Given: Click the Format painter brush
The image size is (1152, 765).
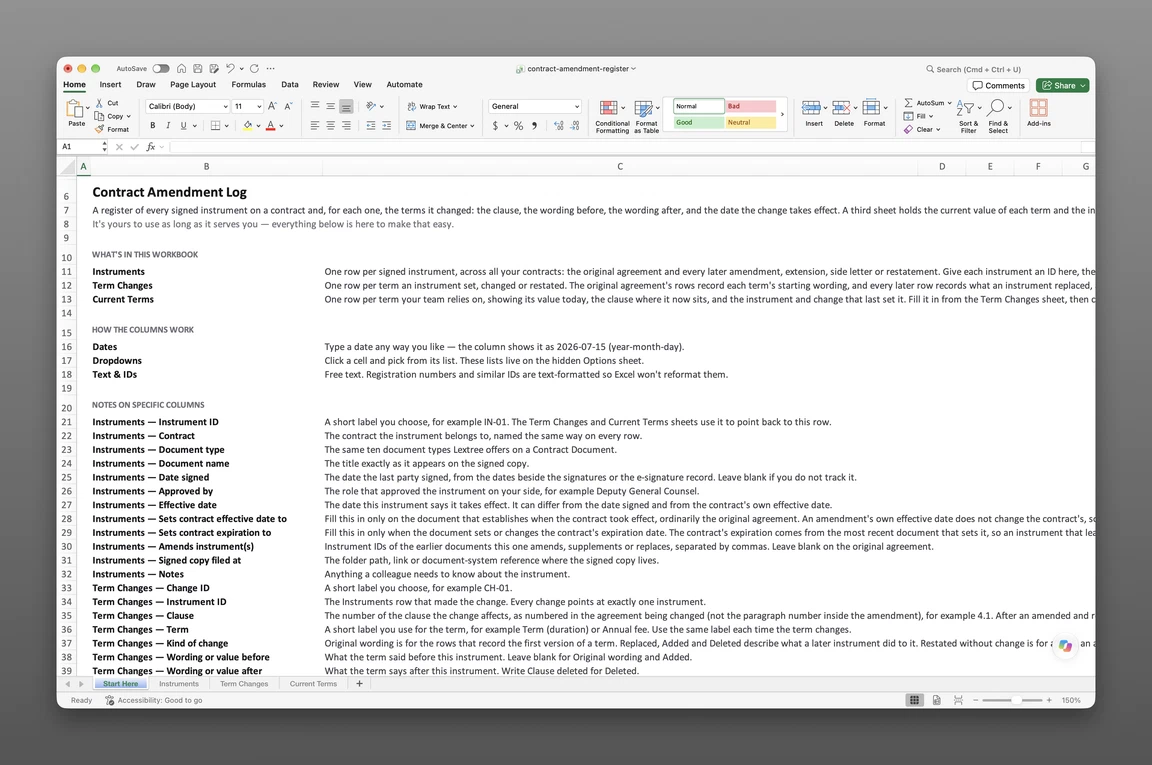Looking at the screenshot, I should pyautogui.click(x=99, y=129).
